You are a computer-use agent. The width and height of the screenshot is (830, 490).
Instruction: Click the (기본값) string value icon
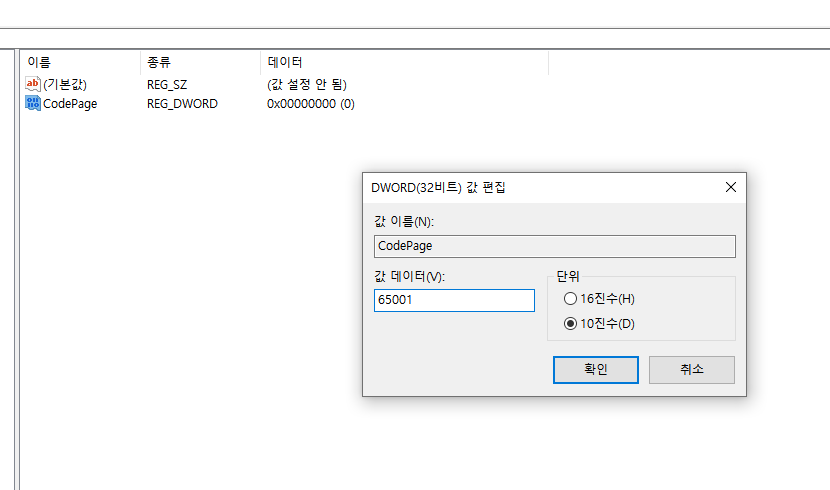[x=33, y=84]
